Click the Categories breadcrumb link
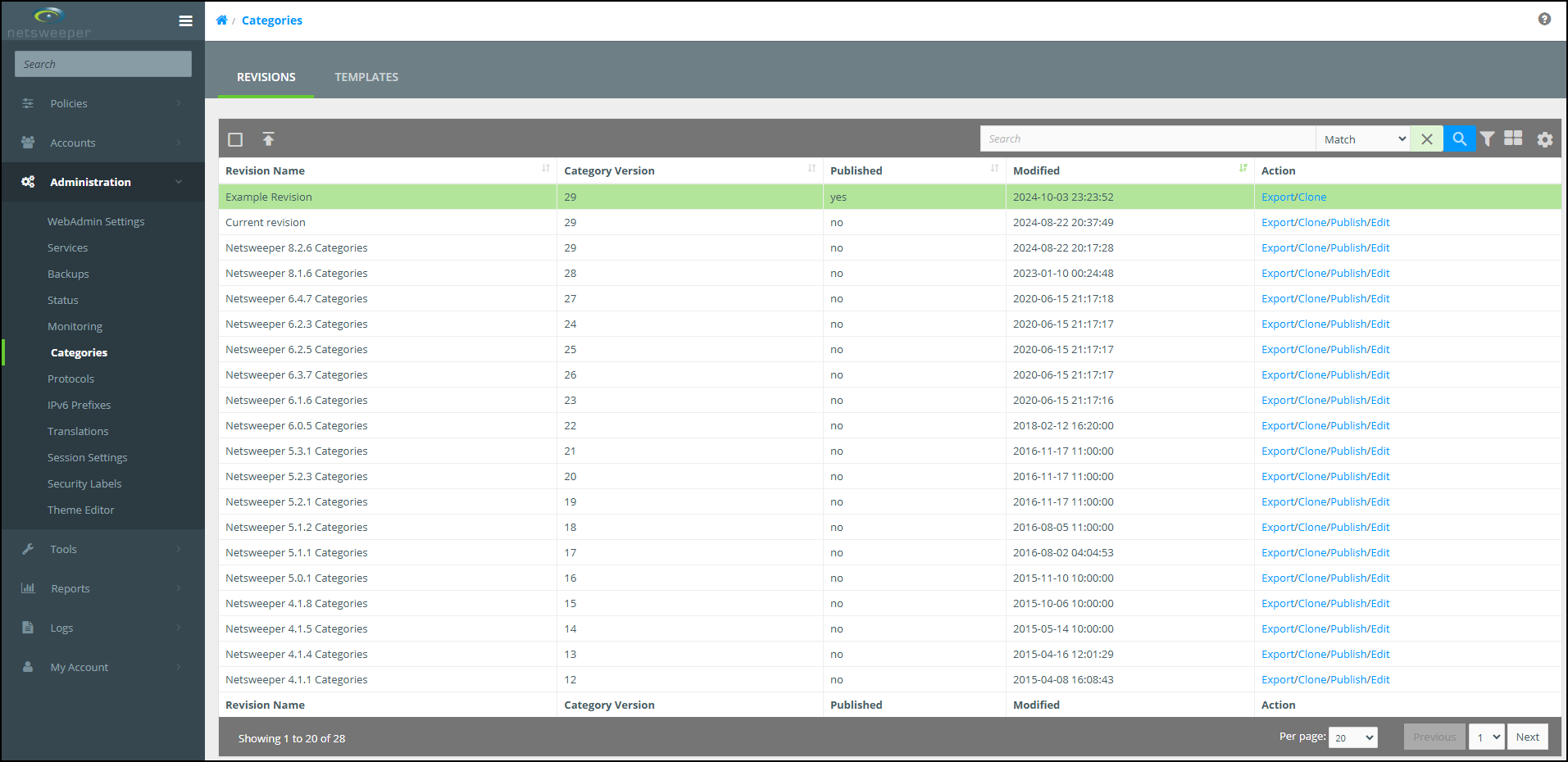 point(272,20)
